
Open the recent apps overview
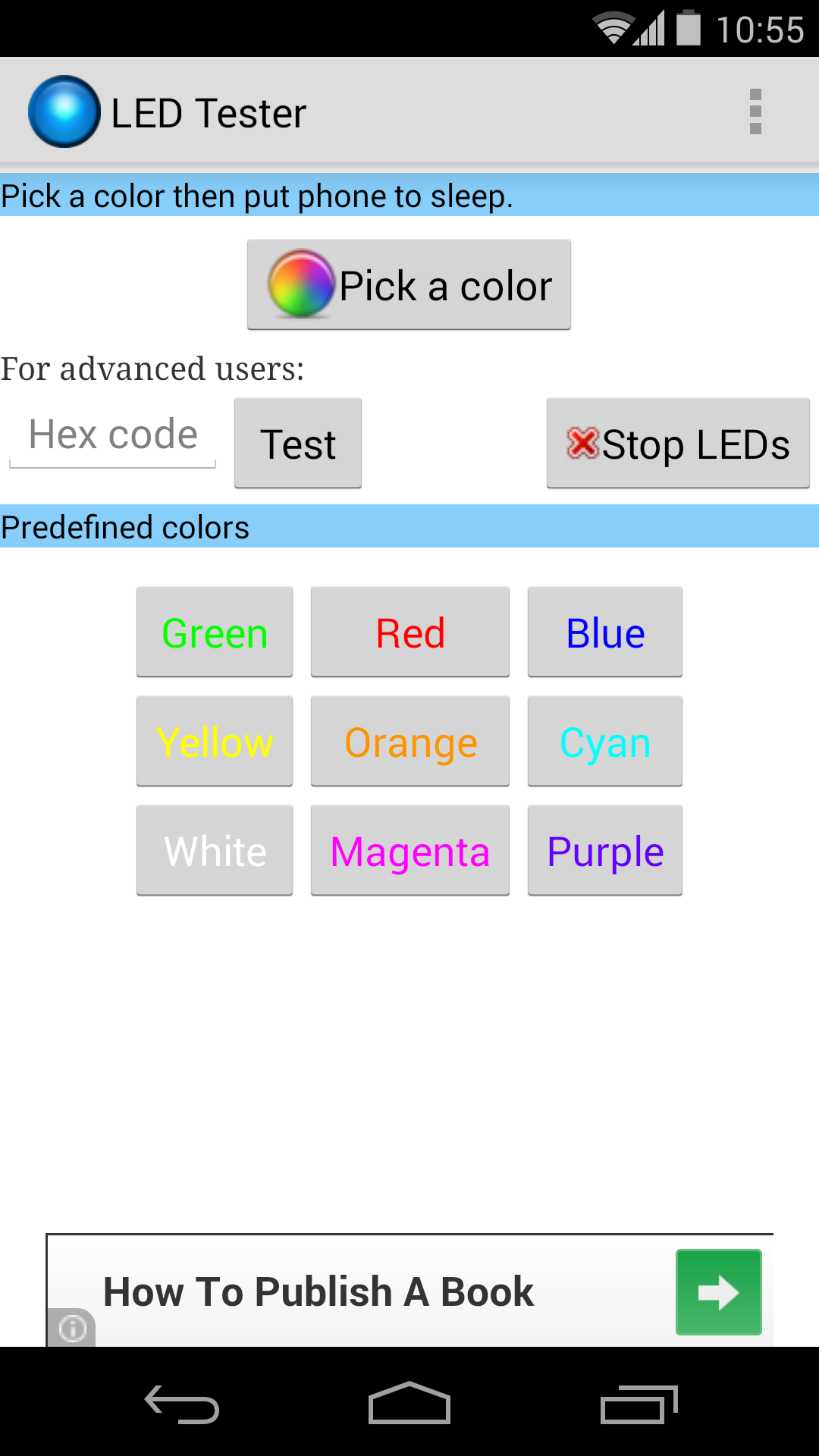(638, 1405)
